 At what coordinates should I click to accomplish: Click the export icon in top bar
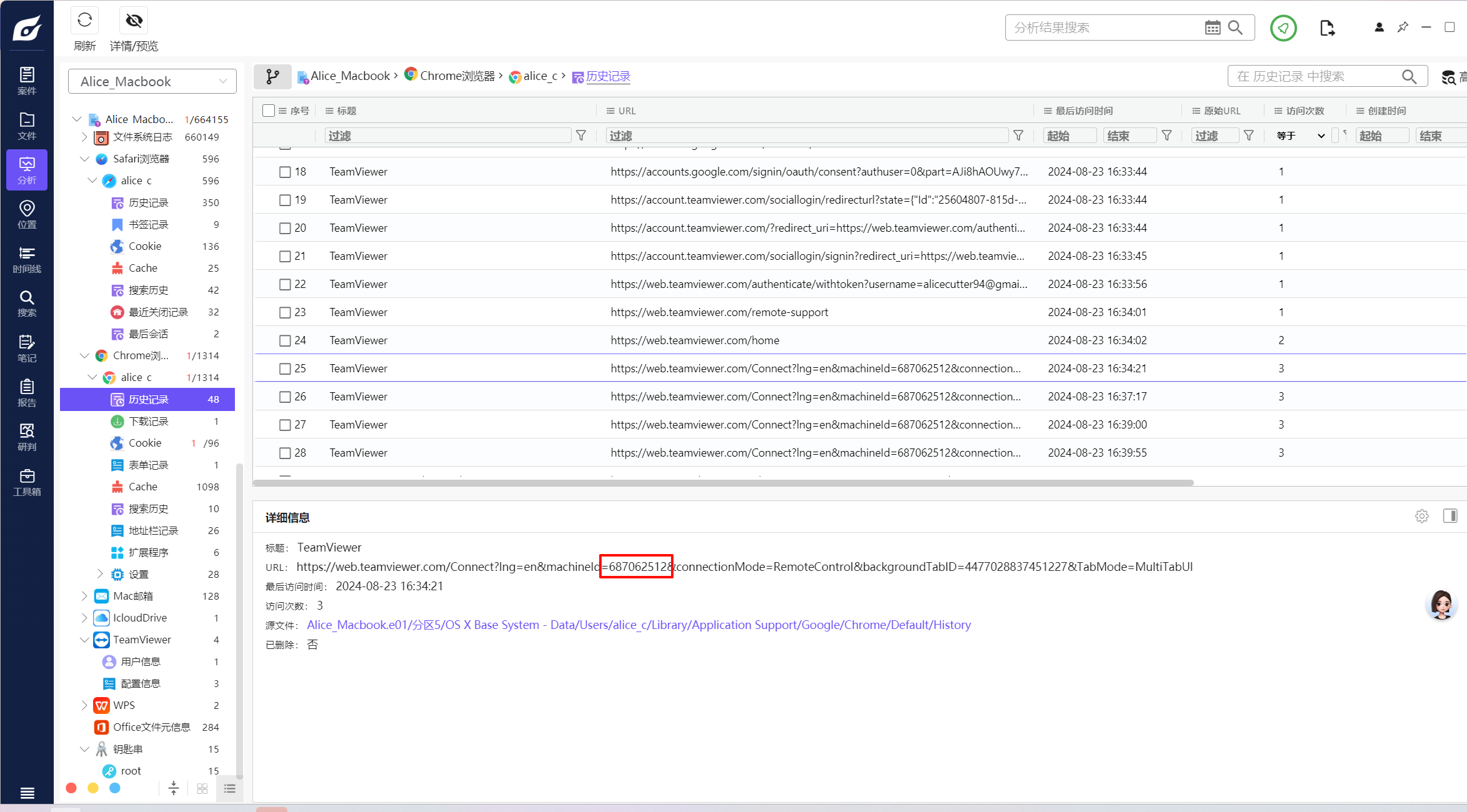click(x=1327, y=27)
